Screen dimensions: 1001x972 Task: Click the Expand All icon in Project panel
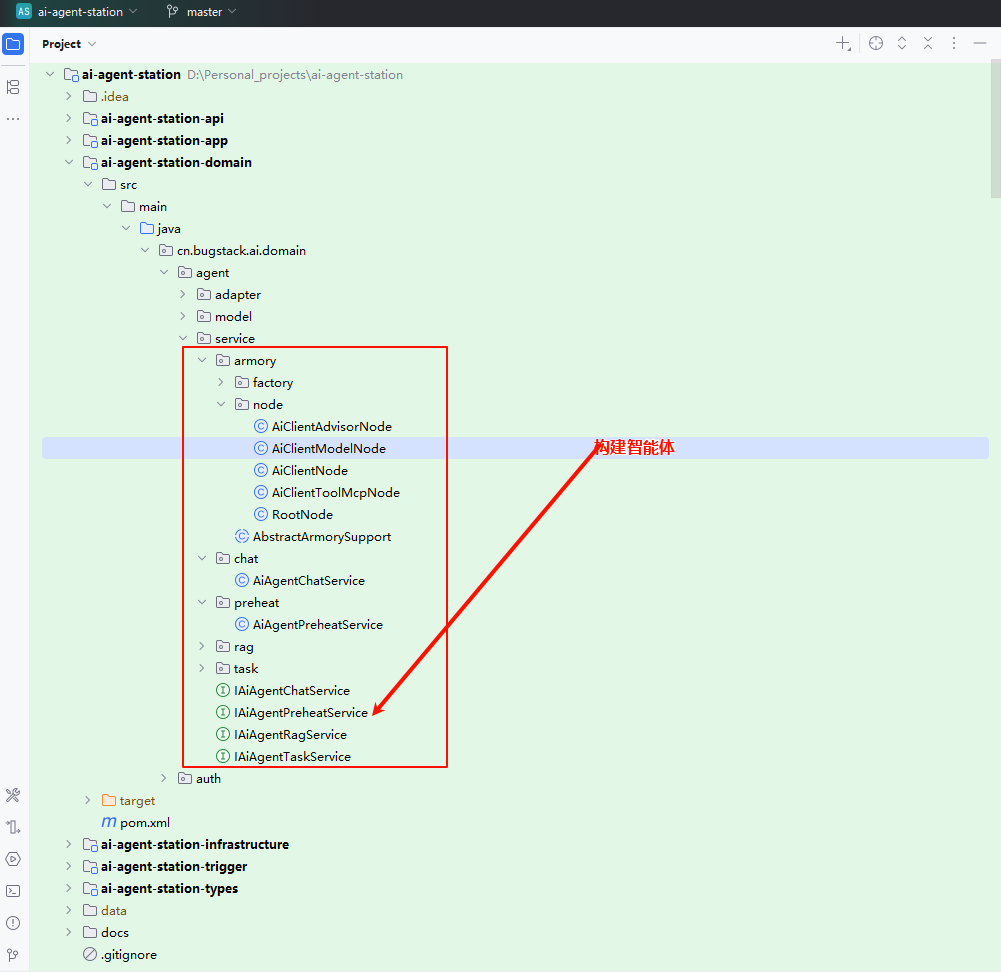click(x=902, y=44)
